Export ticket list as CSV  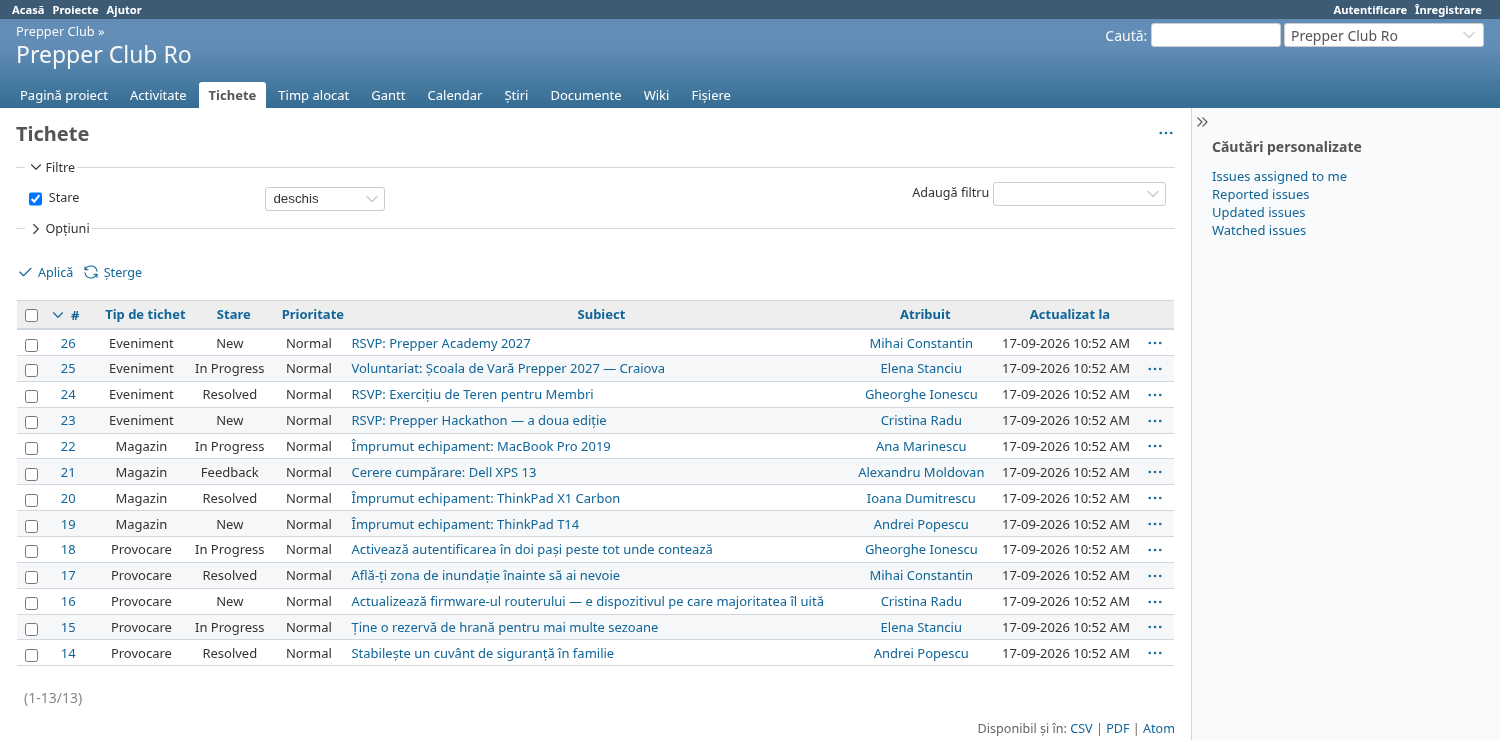[1081, 729]
